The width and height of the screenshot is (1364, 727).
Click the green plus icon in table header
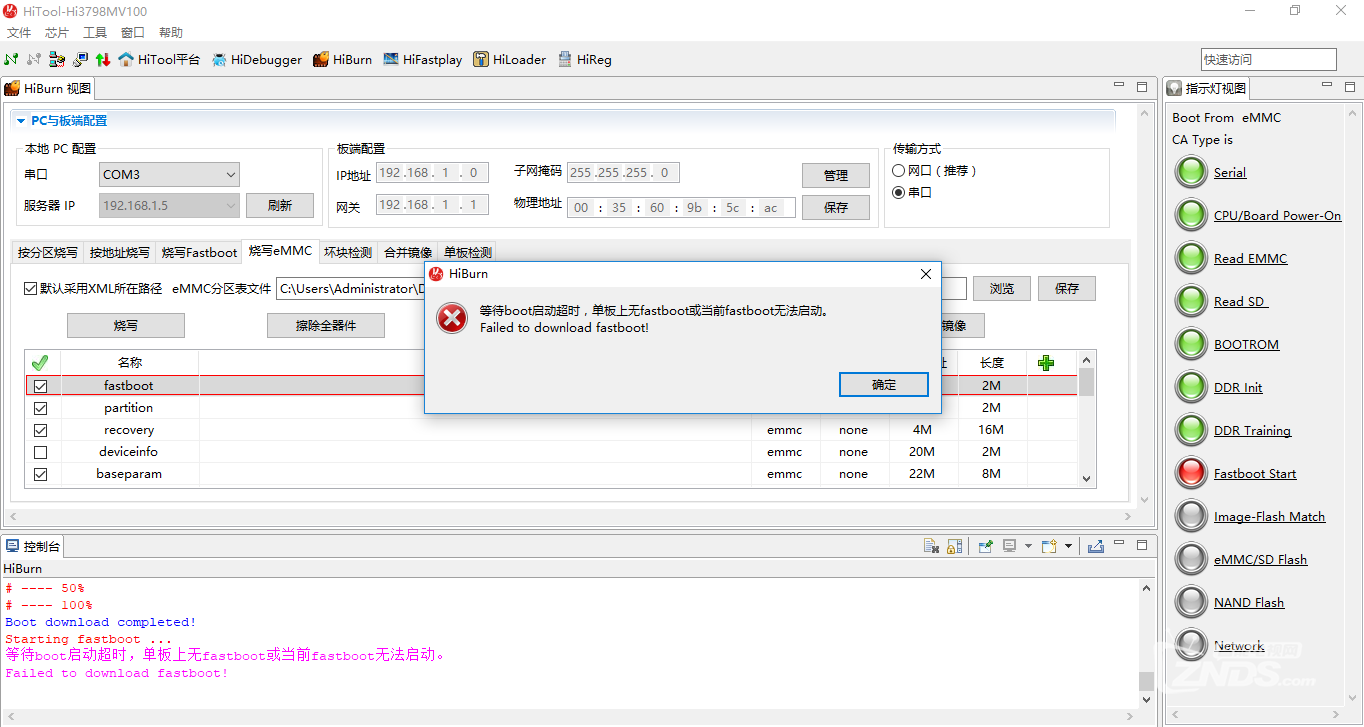[1046, 363]
